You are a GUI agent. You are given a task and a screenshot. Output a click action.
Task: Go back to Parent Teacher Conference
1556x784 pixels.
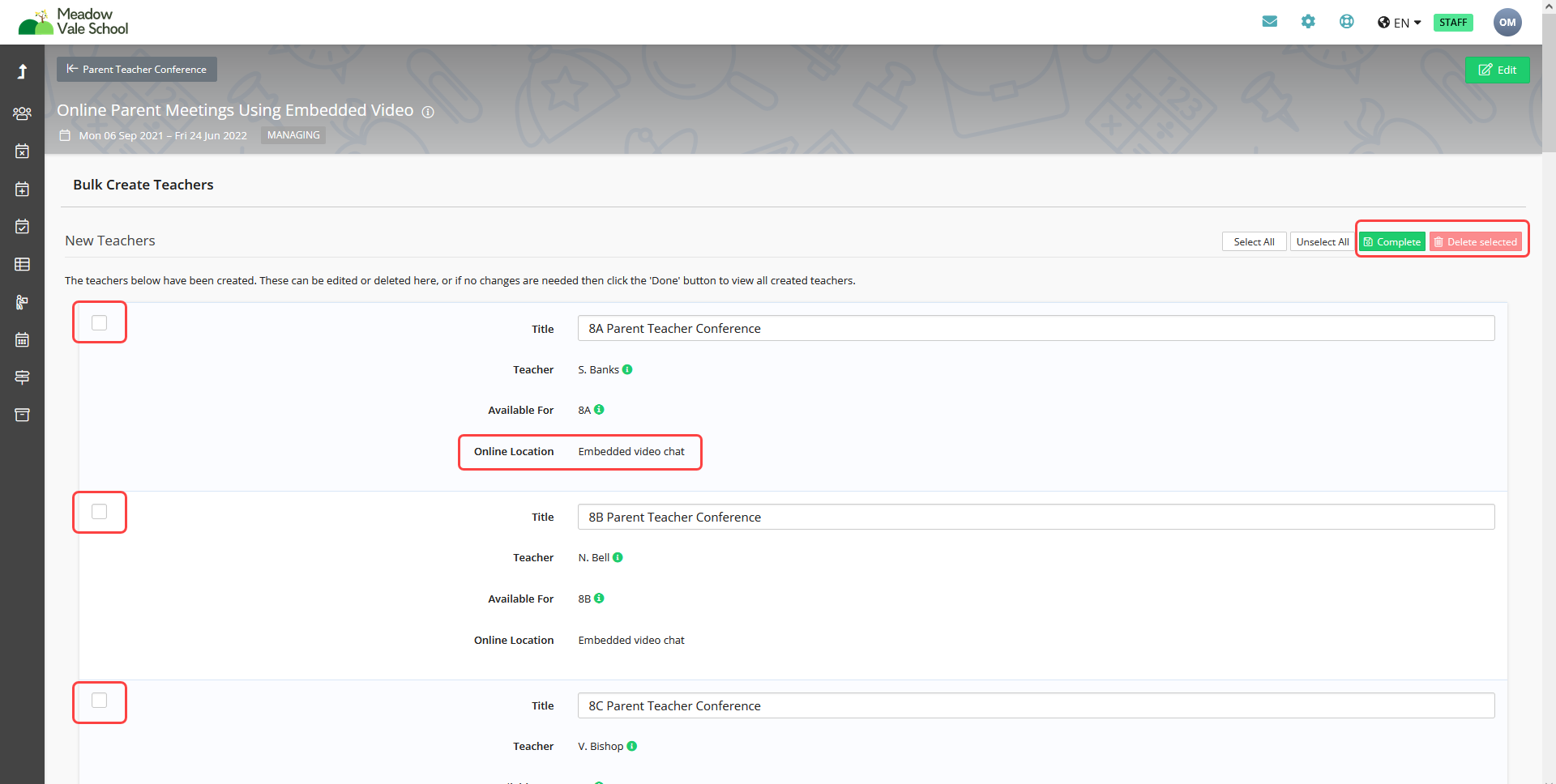pyautogui.click(x=137, y=70)
